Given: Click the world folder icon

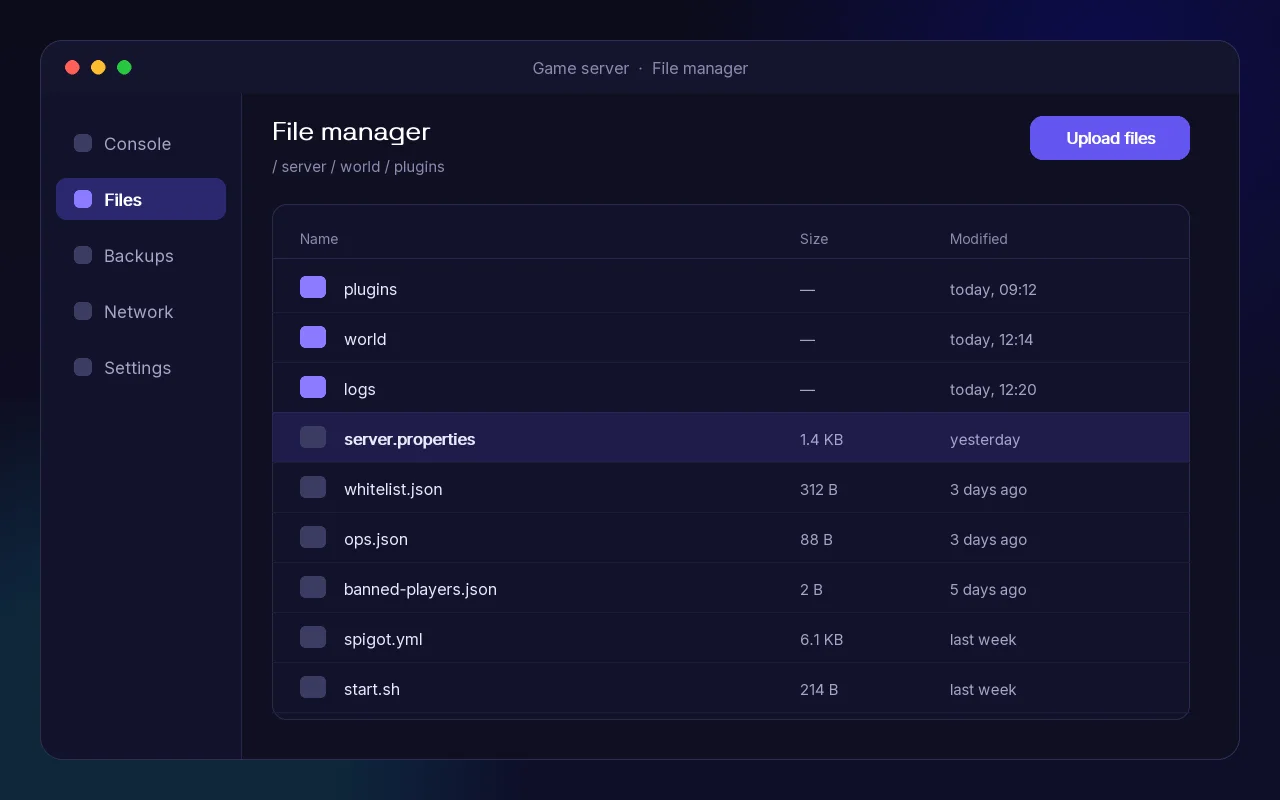Looking at the screenshot, I should pos(313,337).
